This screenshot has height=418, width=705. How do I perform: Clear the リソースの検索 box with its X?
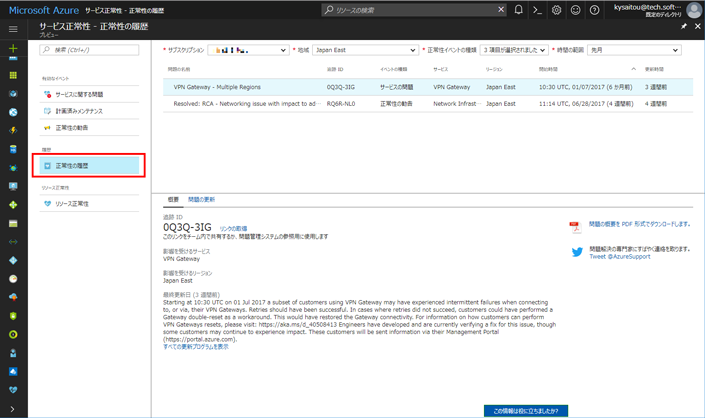coord(501,9)
